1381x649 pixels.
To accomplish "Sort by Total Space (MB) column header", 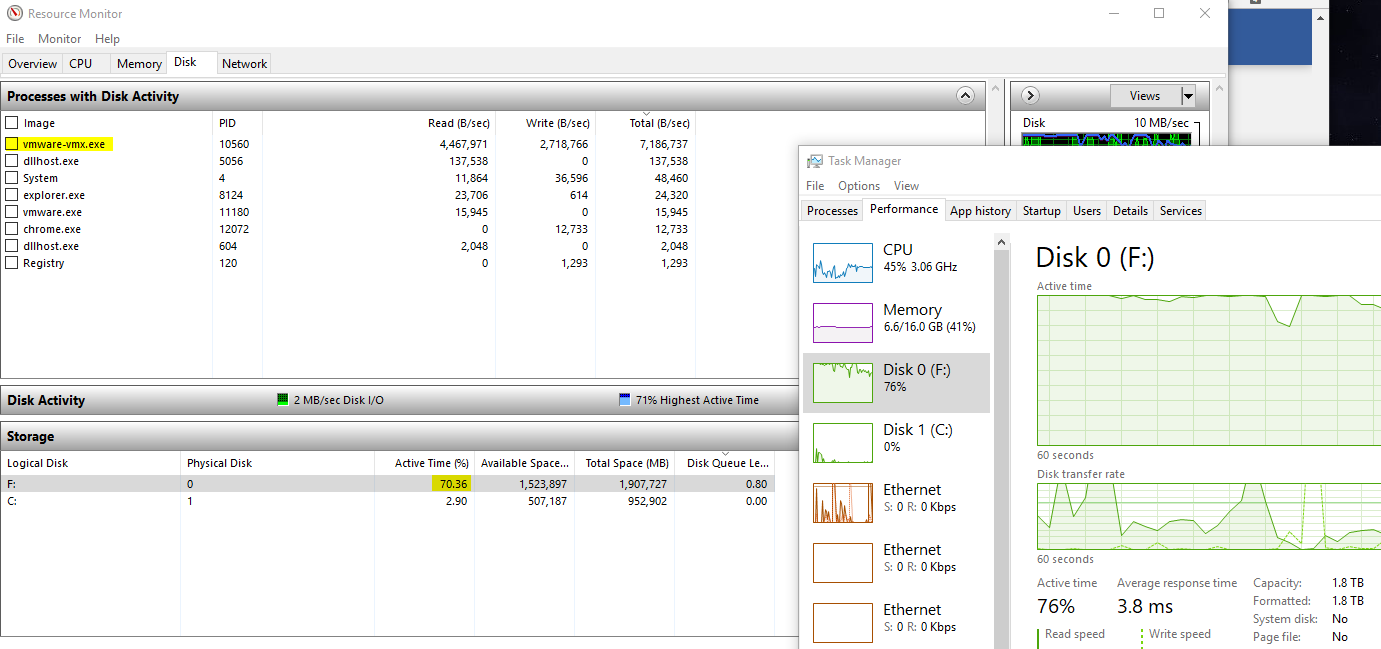I will point(626,463).
